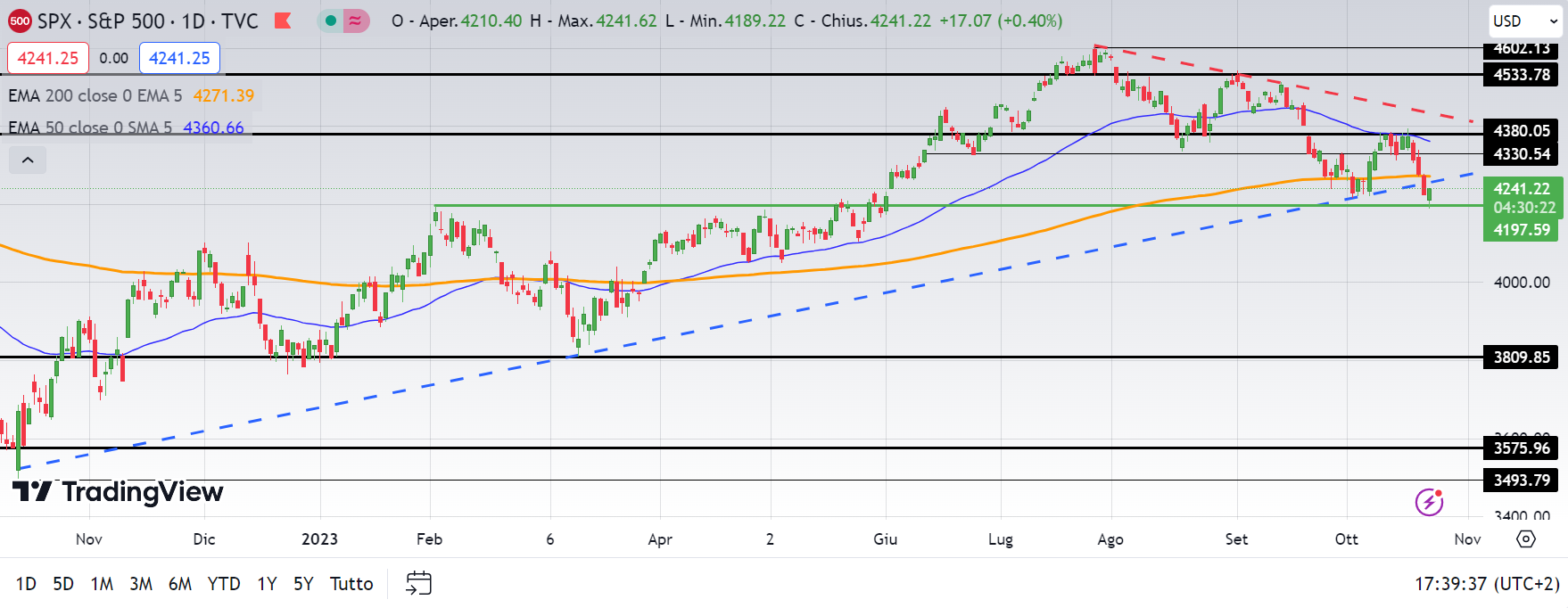The width and height of the screenshot is (1568, 608).
Task: Select the 5D time range
Action: (x=63, y=584)
